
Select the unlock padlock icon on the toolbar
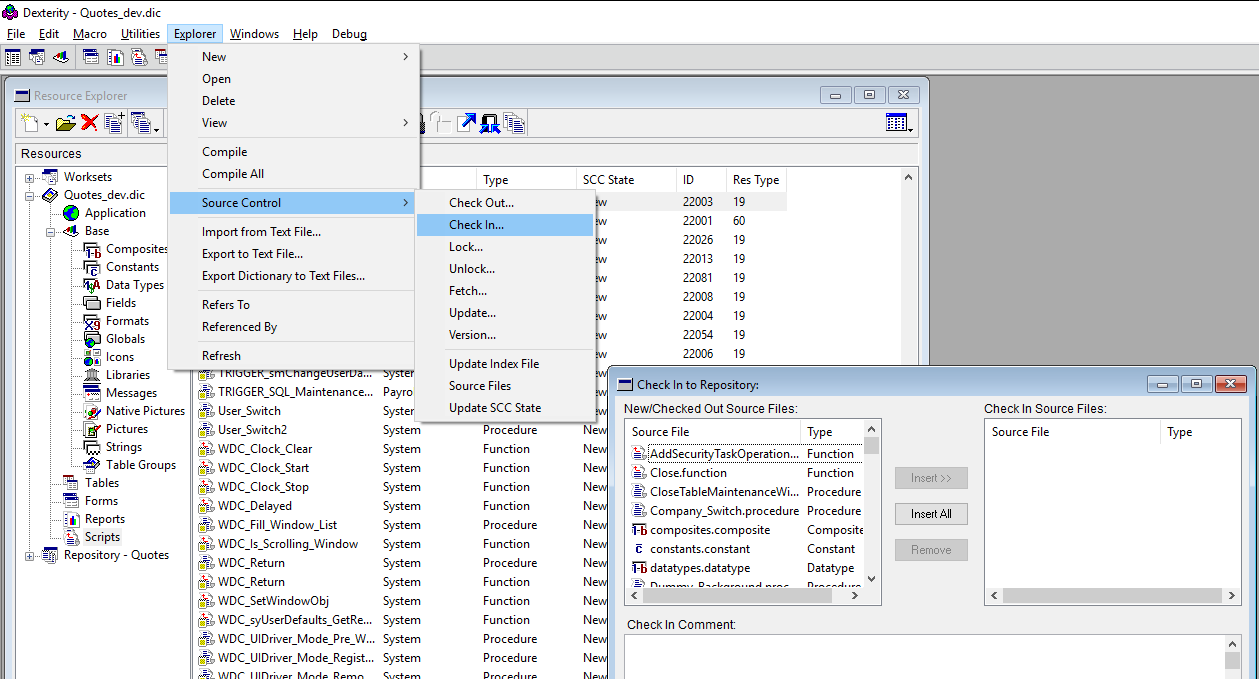(x=441, y=122)
